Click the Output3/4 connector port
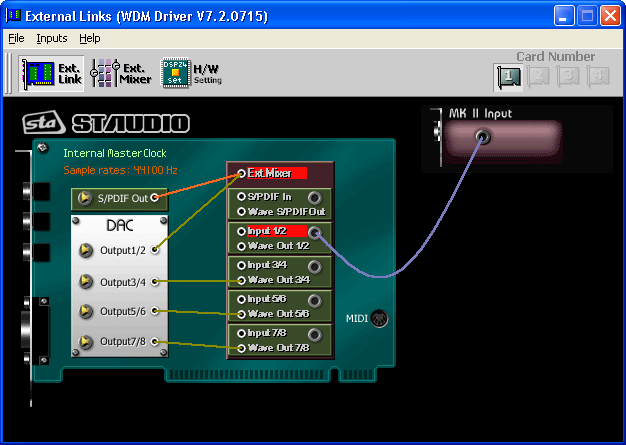Viewport: 626px width, 445px height. pyautogui.click(x=155, y=281)
